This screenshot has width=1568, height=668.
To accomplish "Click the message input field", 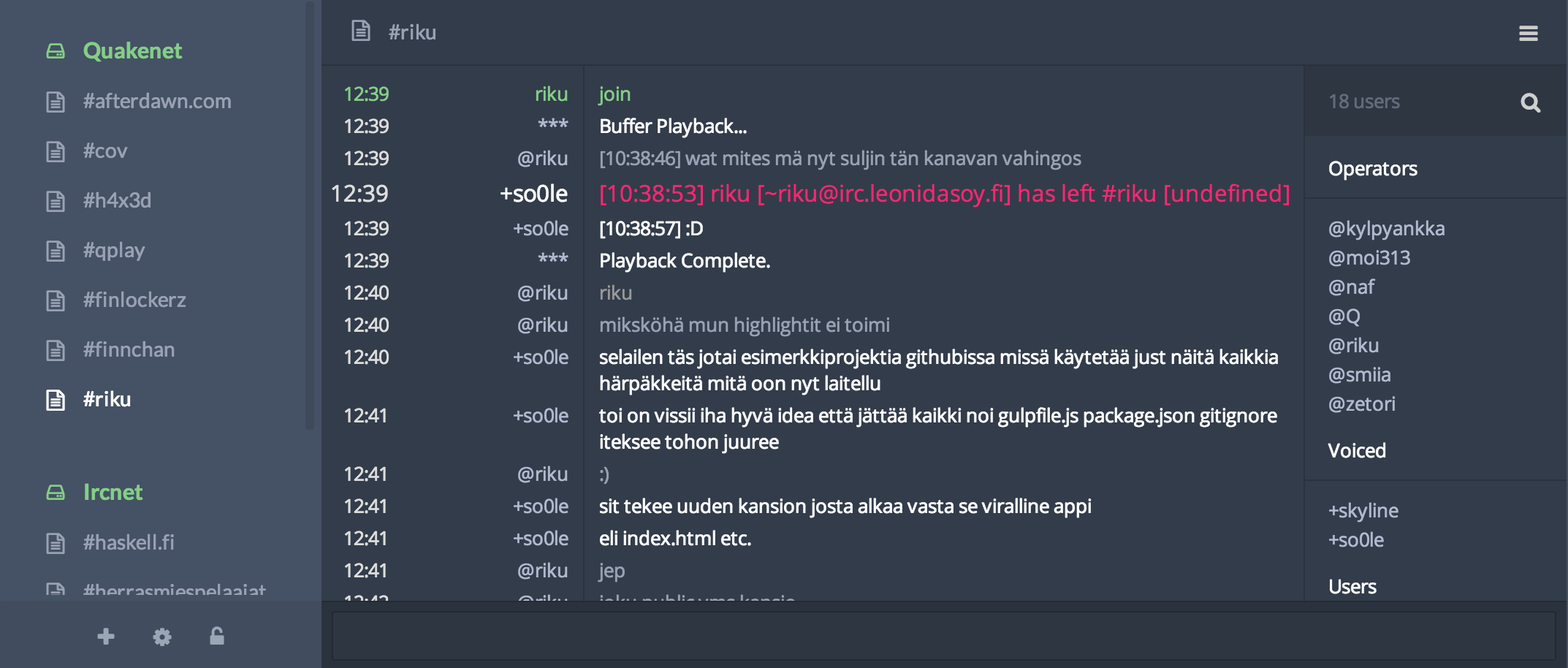I will [943, 636].
